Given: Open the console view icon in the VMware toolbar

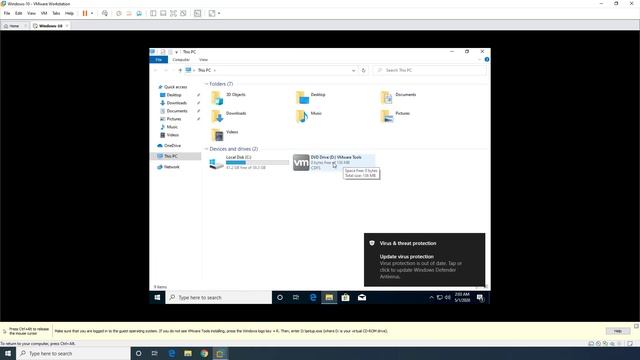Looking at the screenshot, I should point(198,13).
